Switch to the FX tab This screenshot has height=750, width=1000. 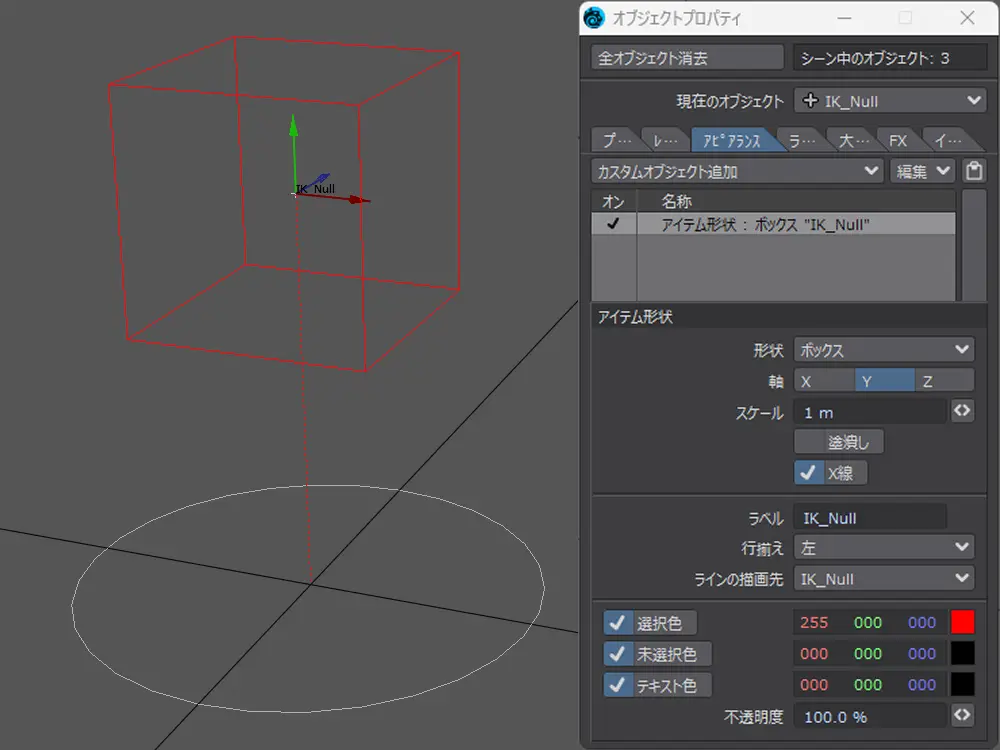(897, 140)
